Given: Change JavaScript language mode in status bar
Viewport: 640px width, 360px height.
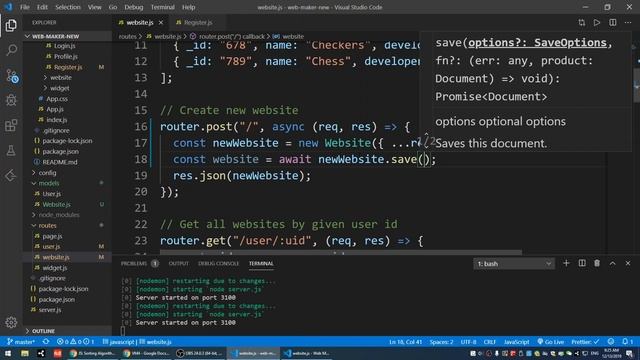Looking at the screenshot, I should pyautogui.click(x=516, y=342).
